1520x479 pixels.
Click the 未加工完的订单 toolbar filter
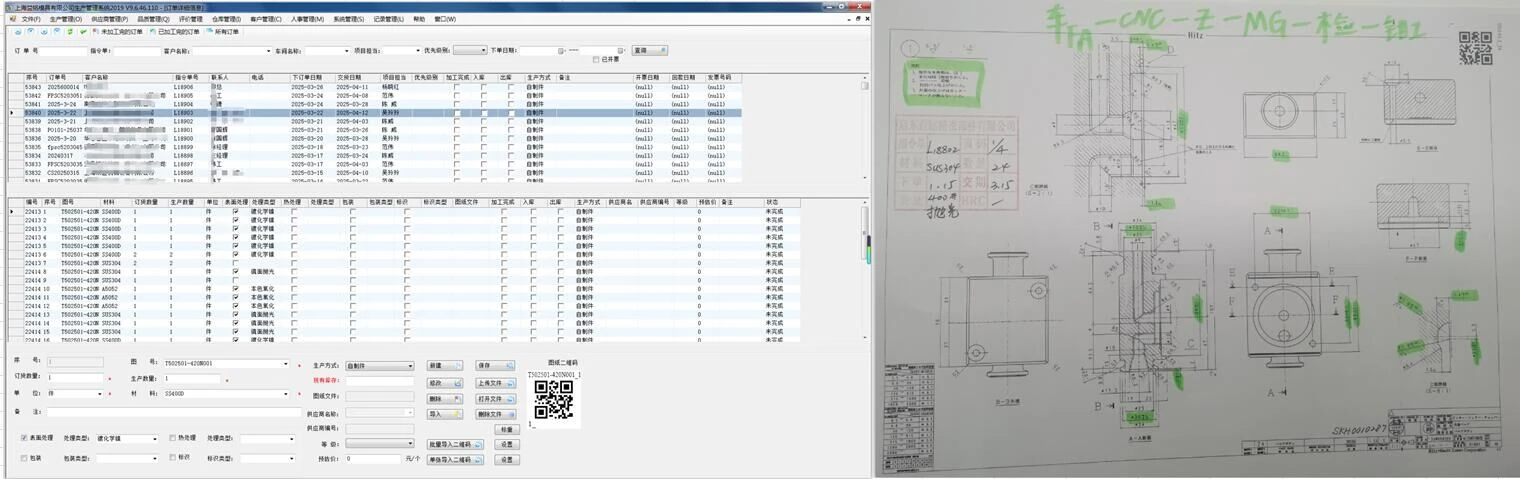coord(117,32)
